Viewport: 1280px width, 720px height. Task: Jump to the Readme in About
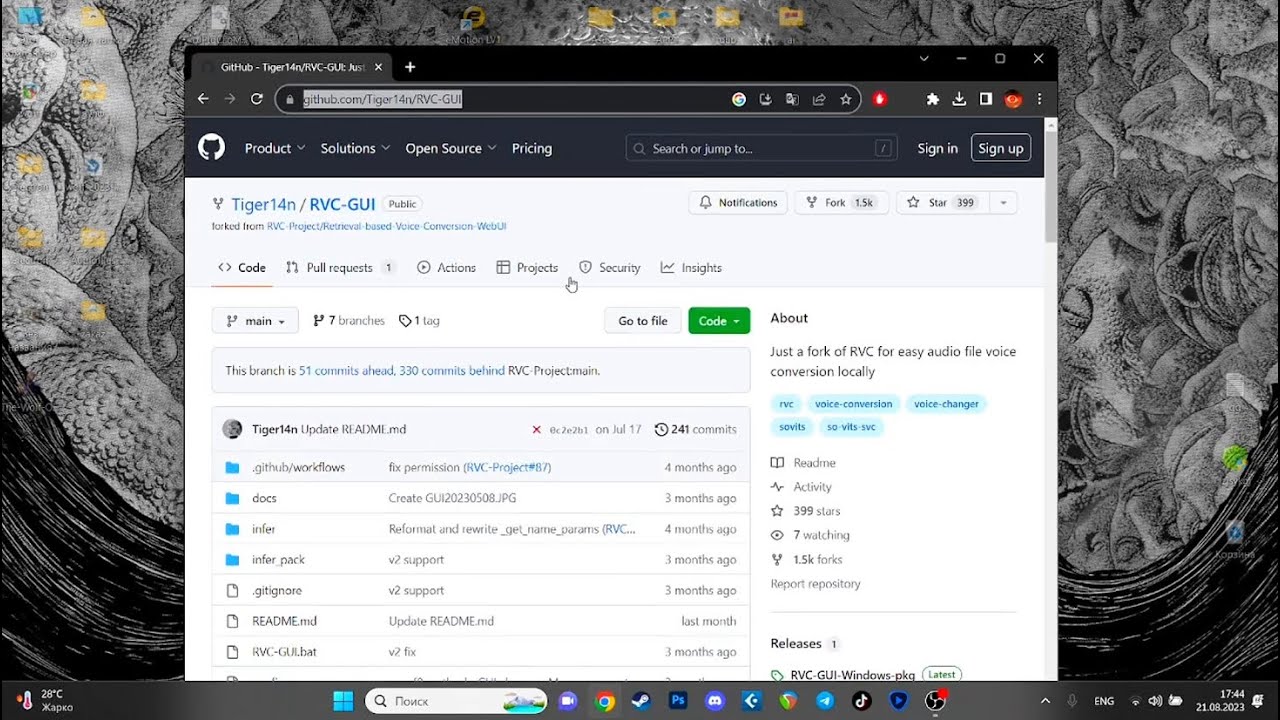tap(803, 463)
